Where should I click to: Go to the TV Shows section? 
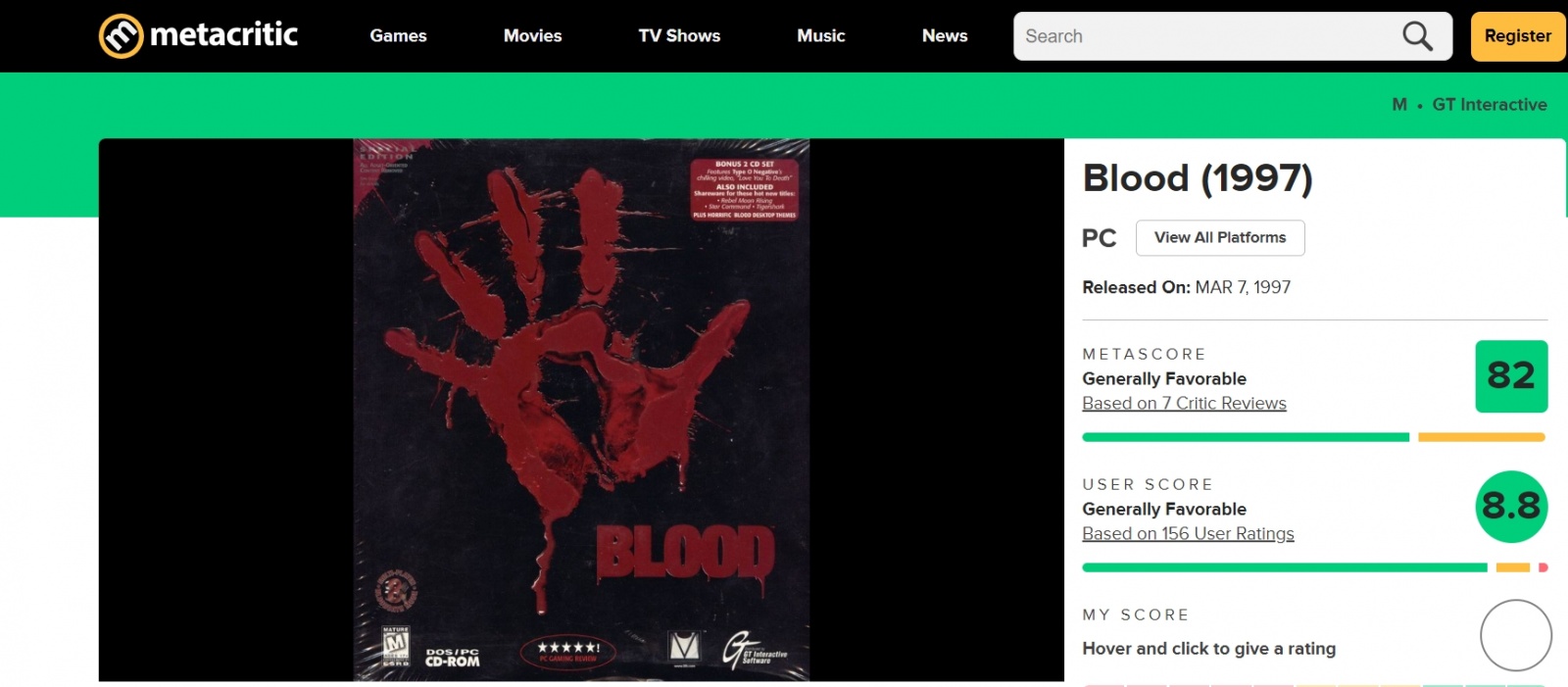pos(679,36)
